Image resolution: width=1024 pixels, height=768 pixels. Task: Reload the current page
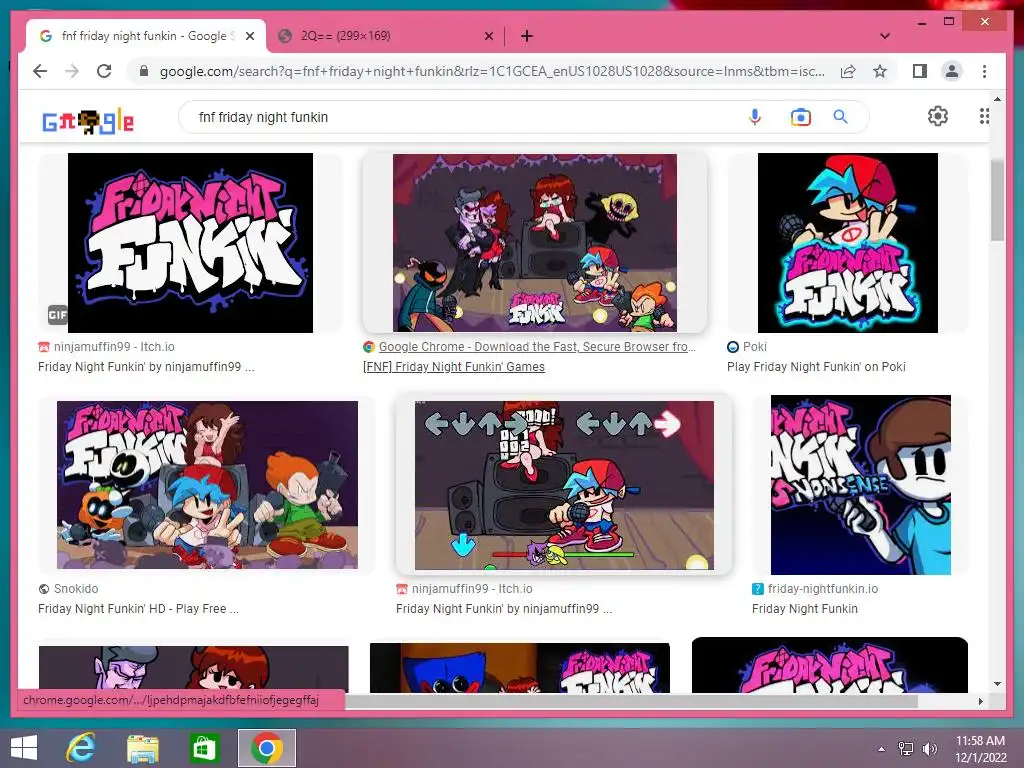tap(104, 71)
